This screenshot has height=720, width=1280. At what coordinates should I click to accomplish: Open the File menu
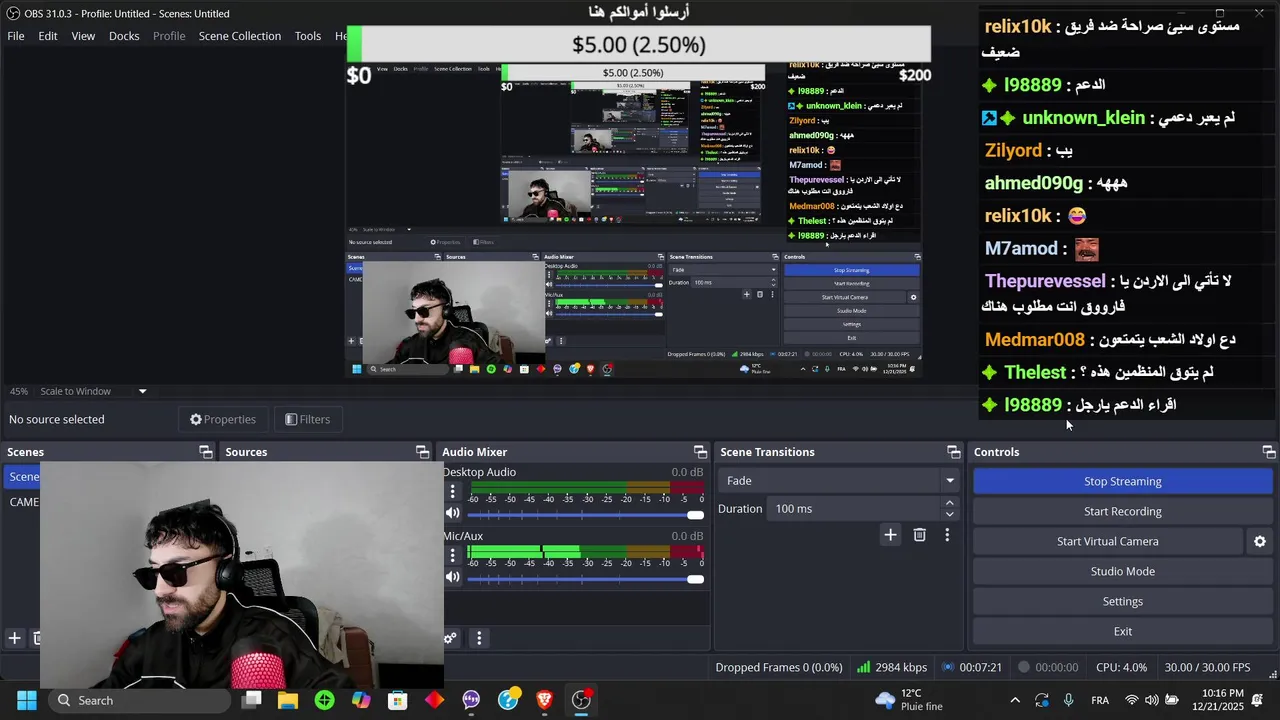16,36
